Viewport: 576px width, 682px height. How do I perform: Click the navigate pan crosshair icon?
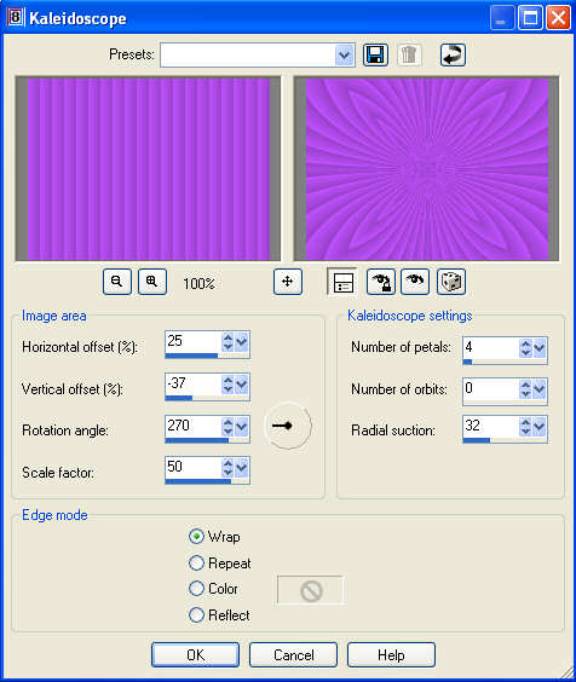[x=288, y=282]
